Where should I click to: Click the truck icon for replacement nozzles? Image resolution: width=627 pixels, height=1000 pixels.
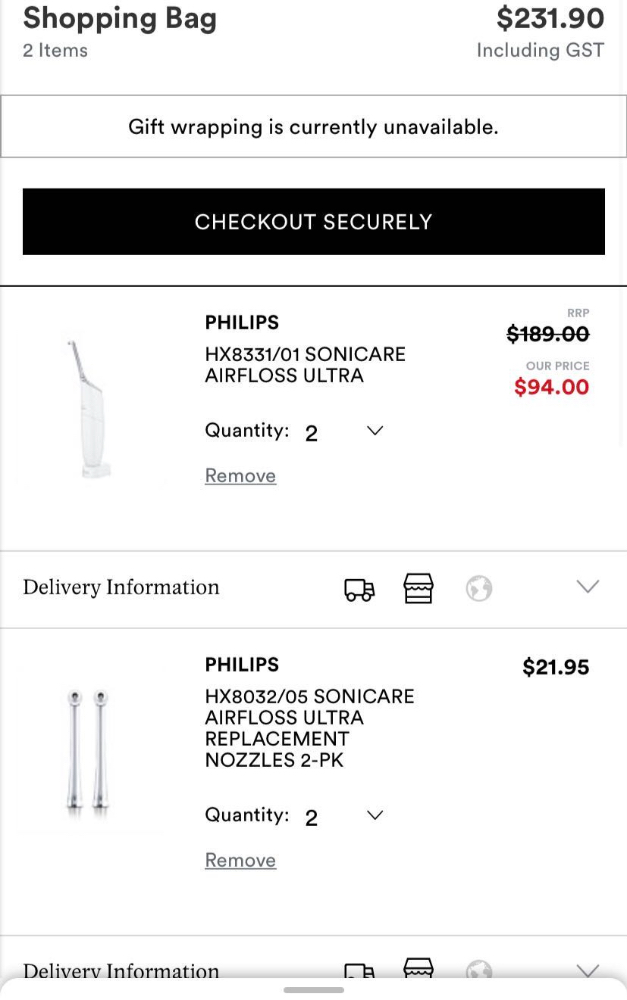[359, 971]
